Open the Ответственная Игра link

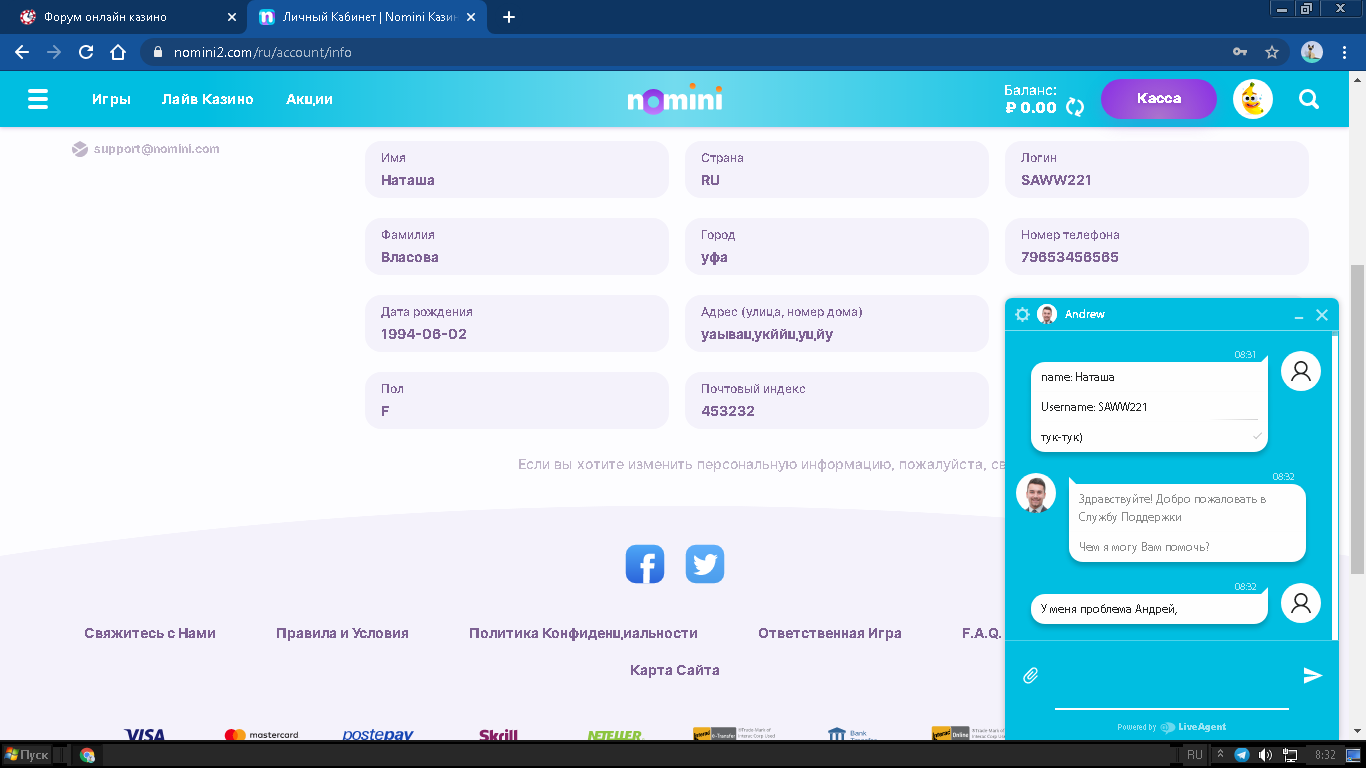[830, 633]
